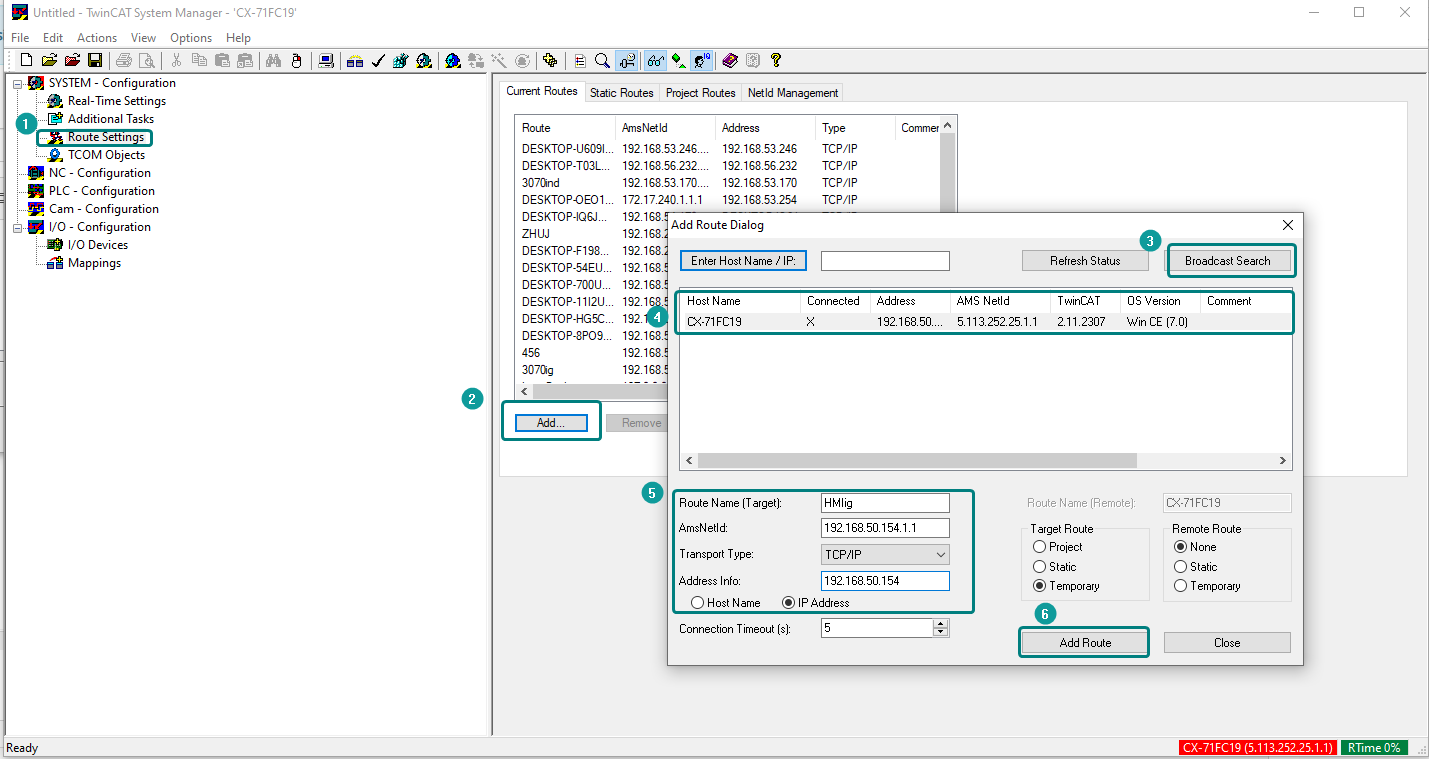
Task: Switch to the Static Routes tab
Action: click(x=621, y=93)
